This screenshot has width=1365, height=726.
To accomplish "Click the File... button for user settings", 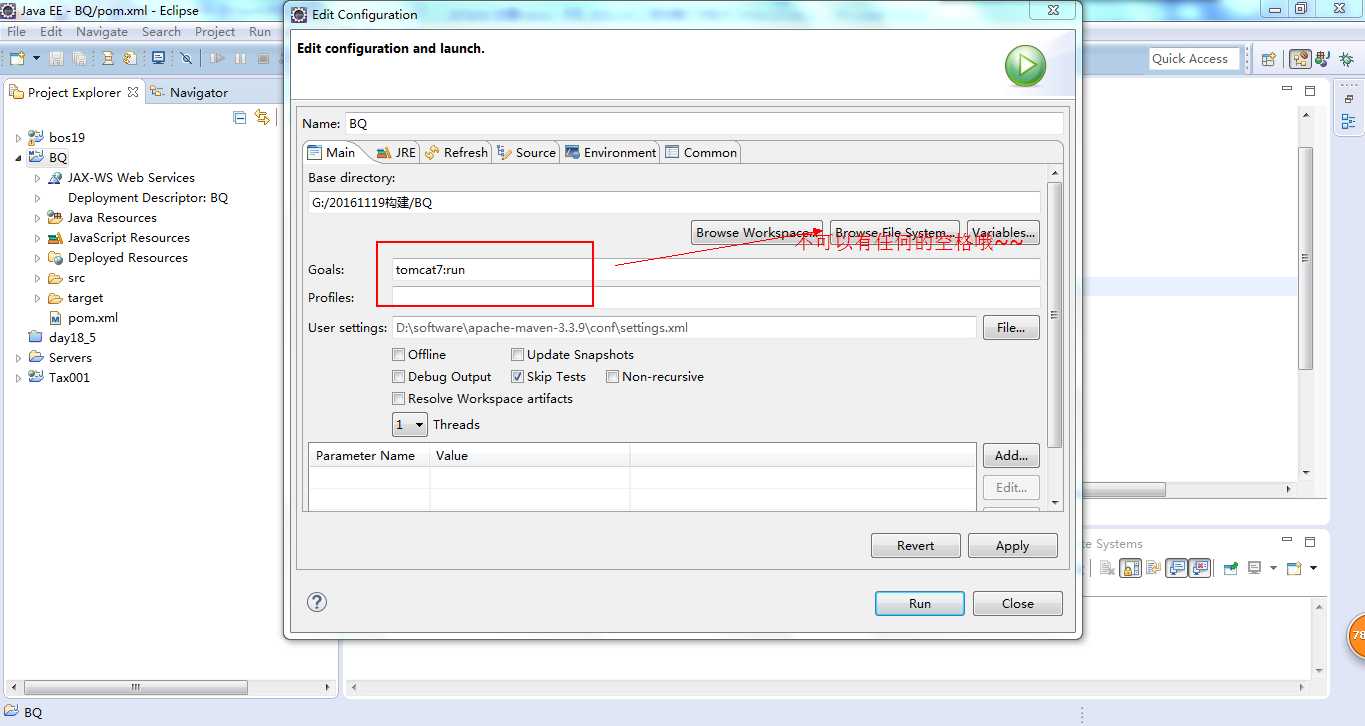I will [x=1011, y=327].
